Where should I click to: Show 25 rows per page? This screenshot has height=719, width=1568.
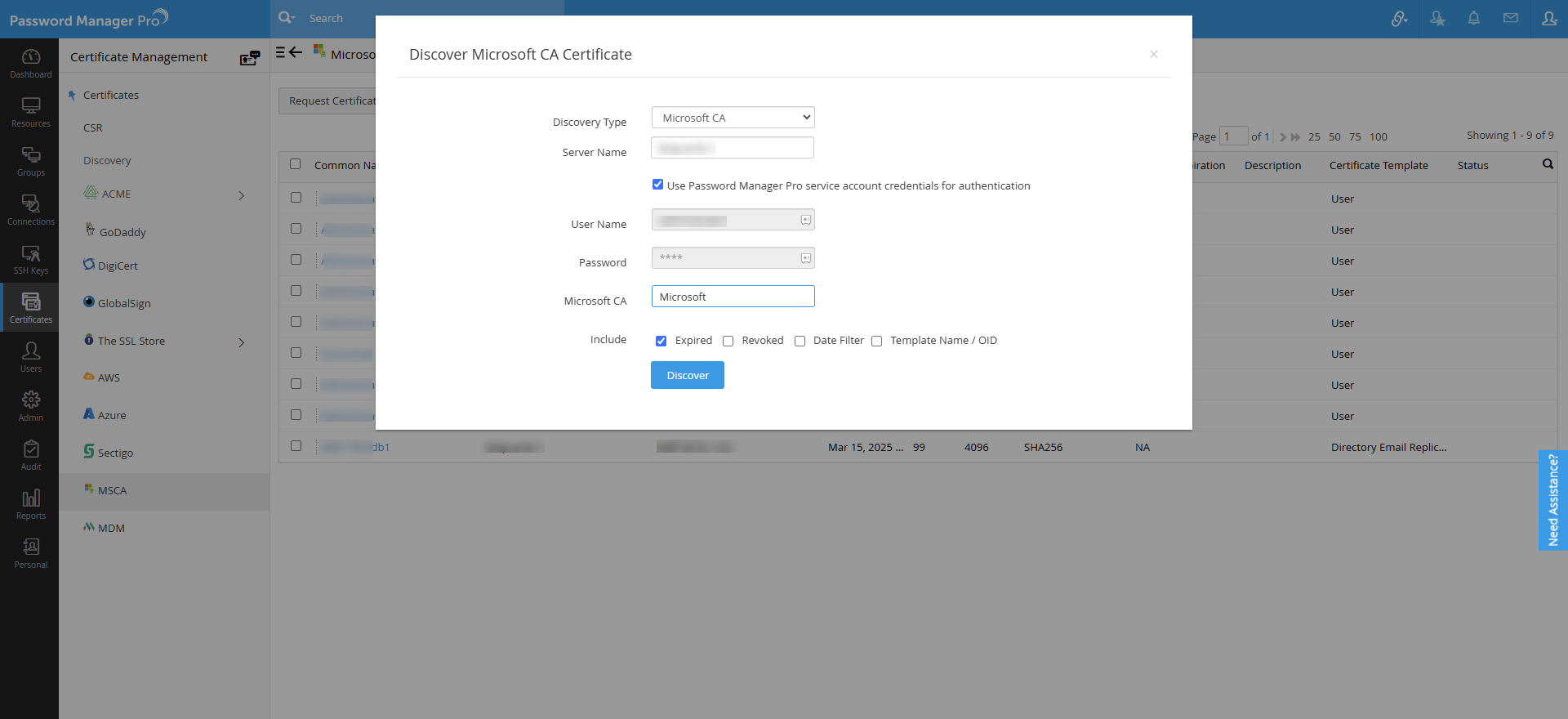click(x=1314, y=137)
